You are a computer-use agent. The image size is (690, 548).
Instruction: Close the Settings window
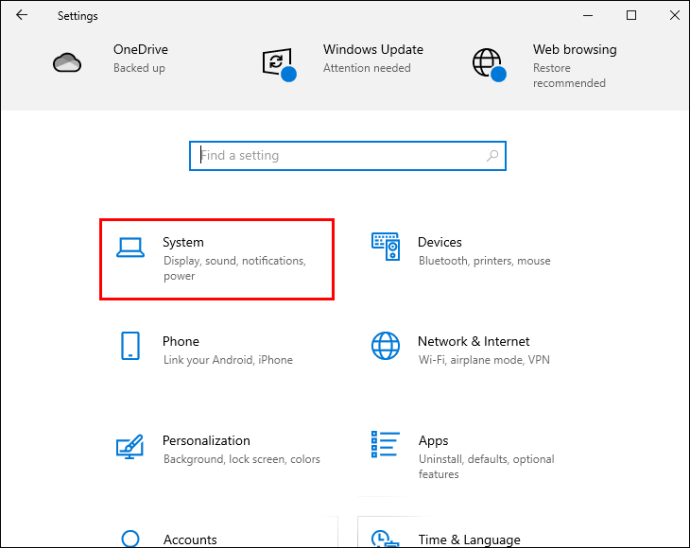[x=674, y=15]
